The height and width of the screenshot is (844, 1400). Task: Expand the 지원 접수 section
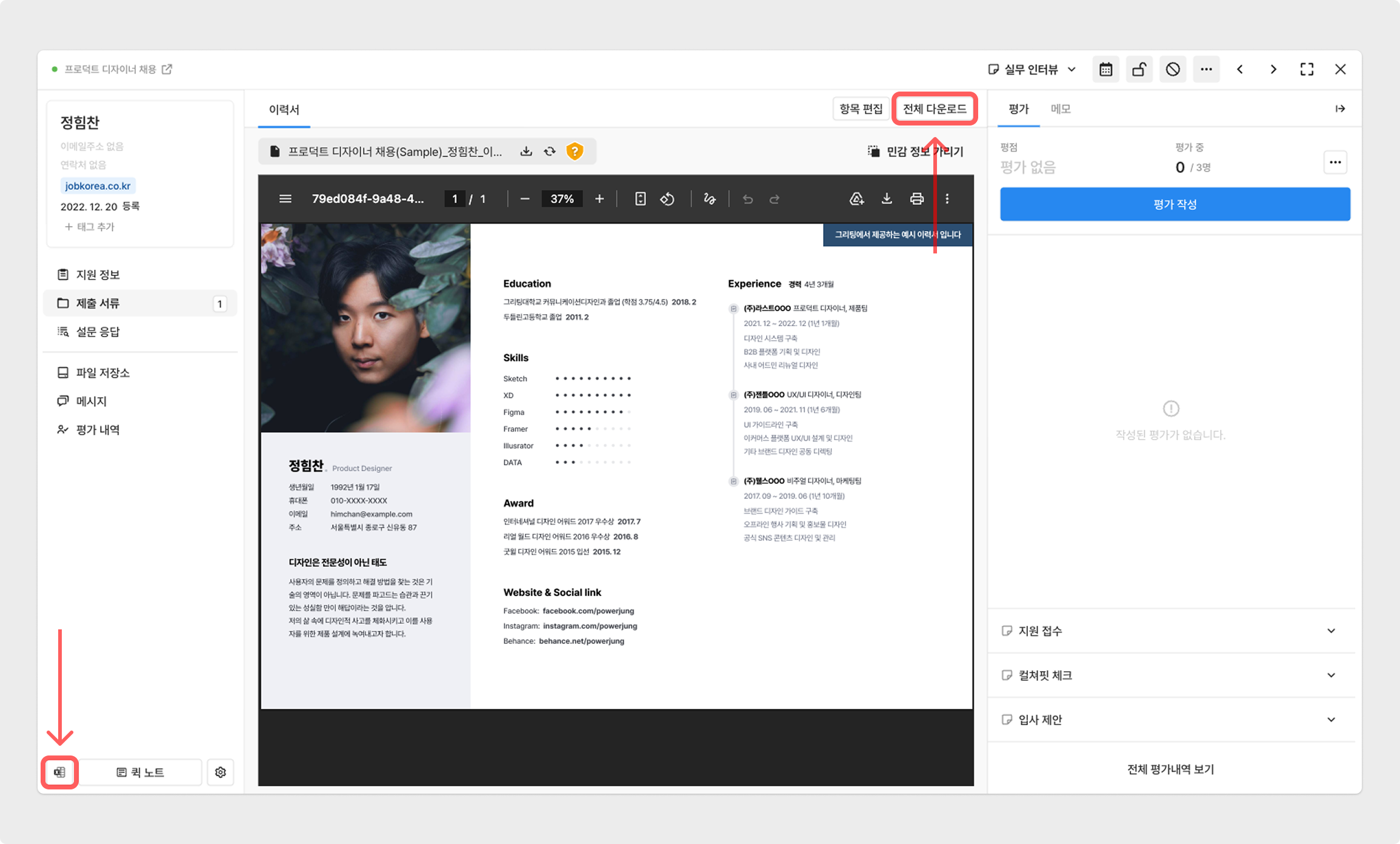click(1171, 631)
